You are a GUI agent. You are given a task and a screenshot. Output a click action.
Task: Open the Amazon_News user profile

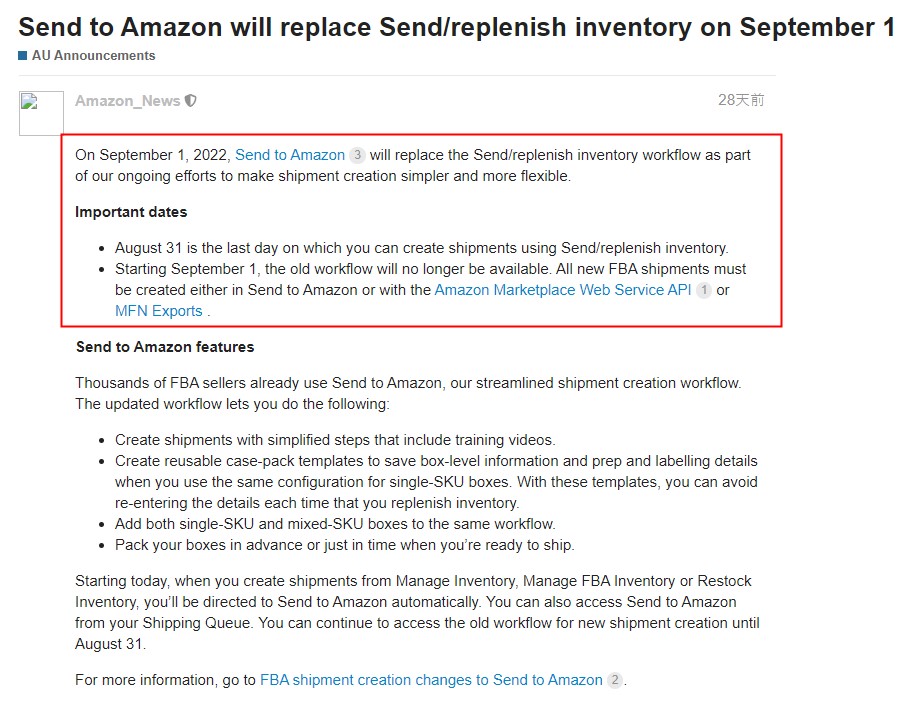pos(127,101)
